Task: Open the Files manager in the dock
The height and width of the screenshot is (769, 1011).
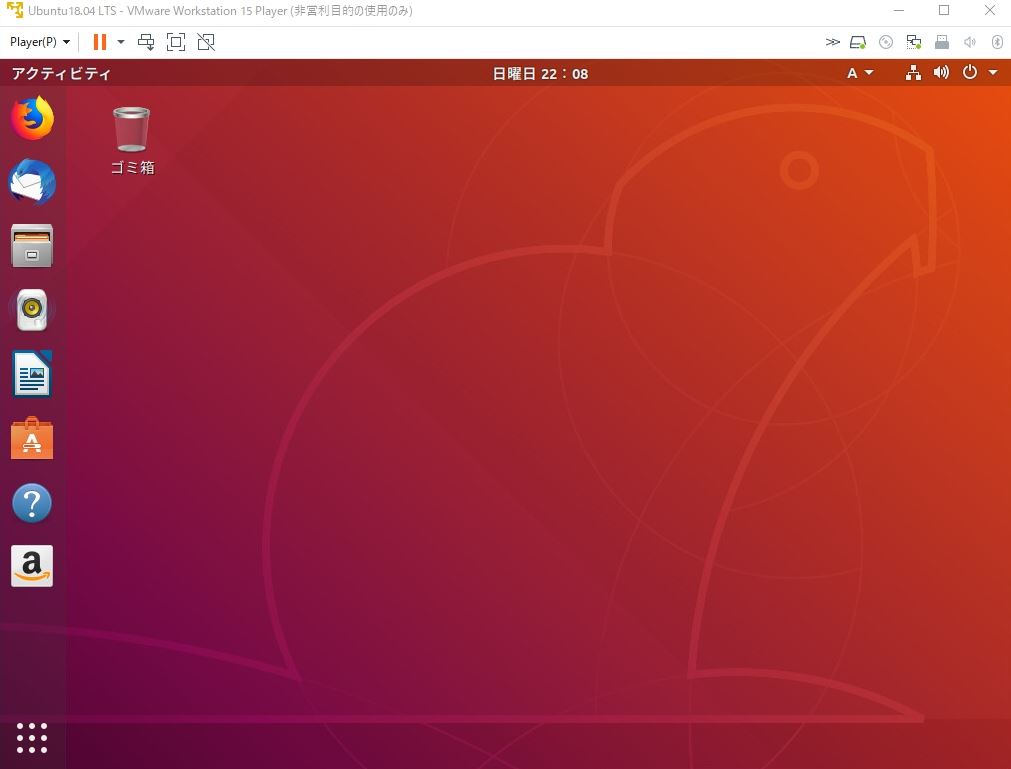Action: (32, 246)
